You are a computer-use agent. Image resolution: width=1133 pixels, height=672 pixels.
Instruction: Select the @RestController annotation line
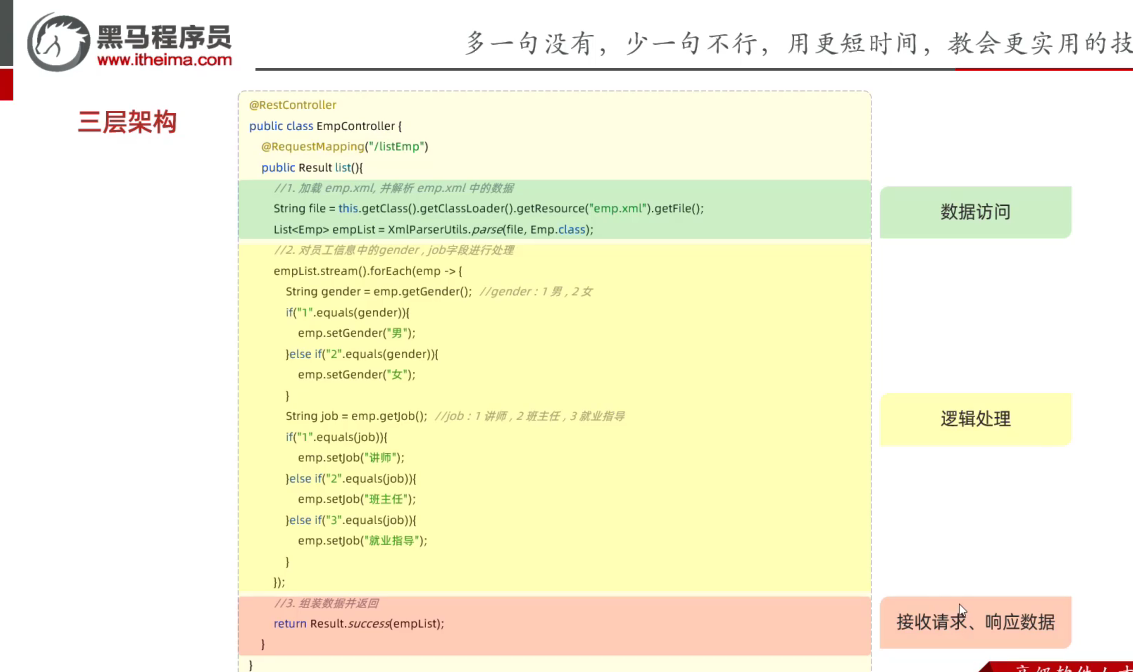(293, 105)
